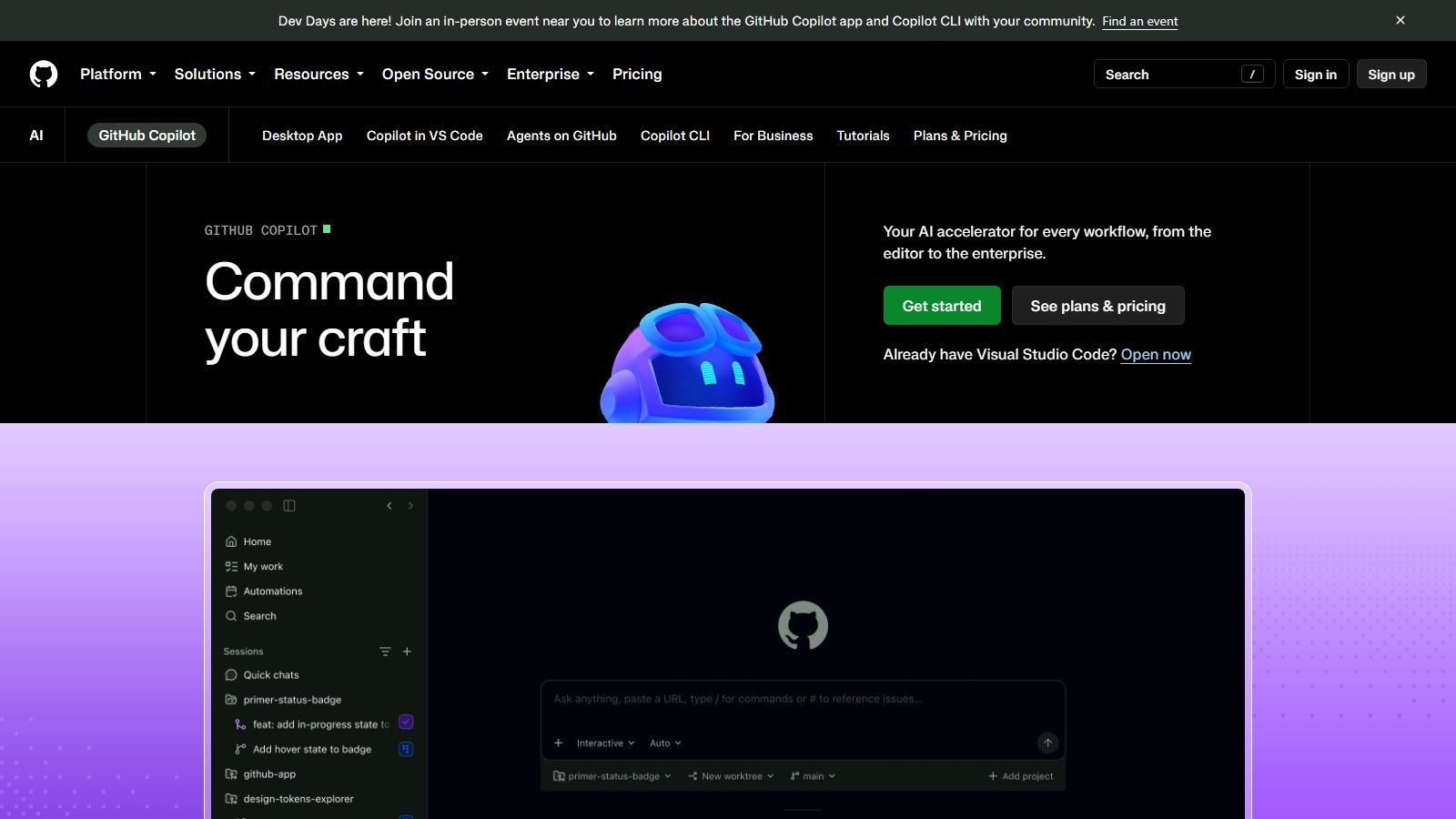Image resolution: width=1456 pixels, height=819 pixels.
Task: Open the Tutorials tab
Action: coord(863,136)
